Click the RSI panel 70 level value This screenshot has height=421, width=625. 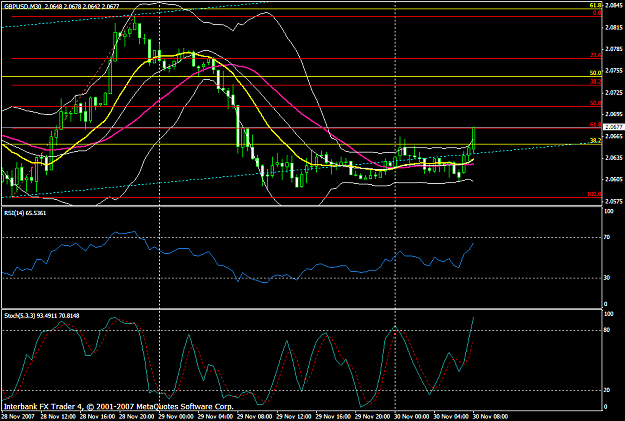607,238
